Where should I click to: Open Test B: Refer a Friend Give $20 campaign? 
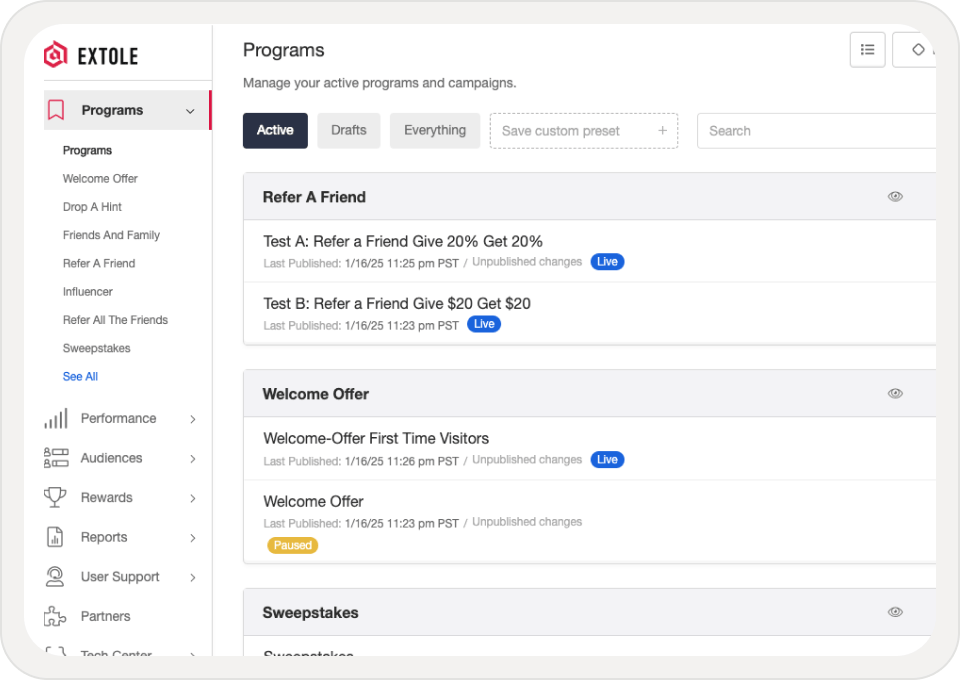click(397, 304)
